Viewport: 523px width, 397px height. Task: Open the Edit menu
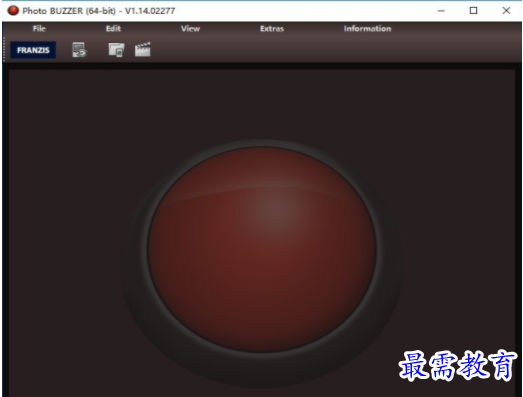click(113, 29)
